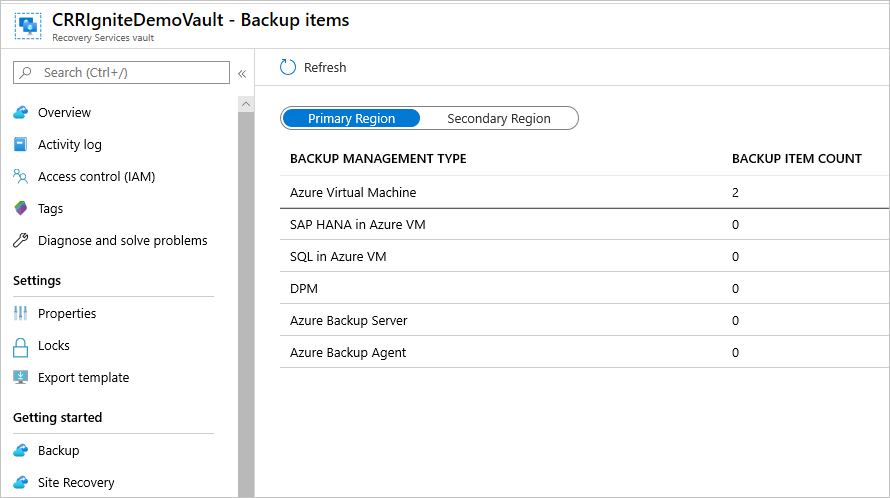Image resolution: width=890 pixels, height=498 pixels.
Task: Select the Primary Region toggle option
Action: coord(351,119)
